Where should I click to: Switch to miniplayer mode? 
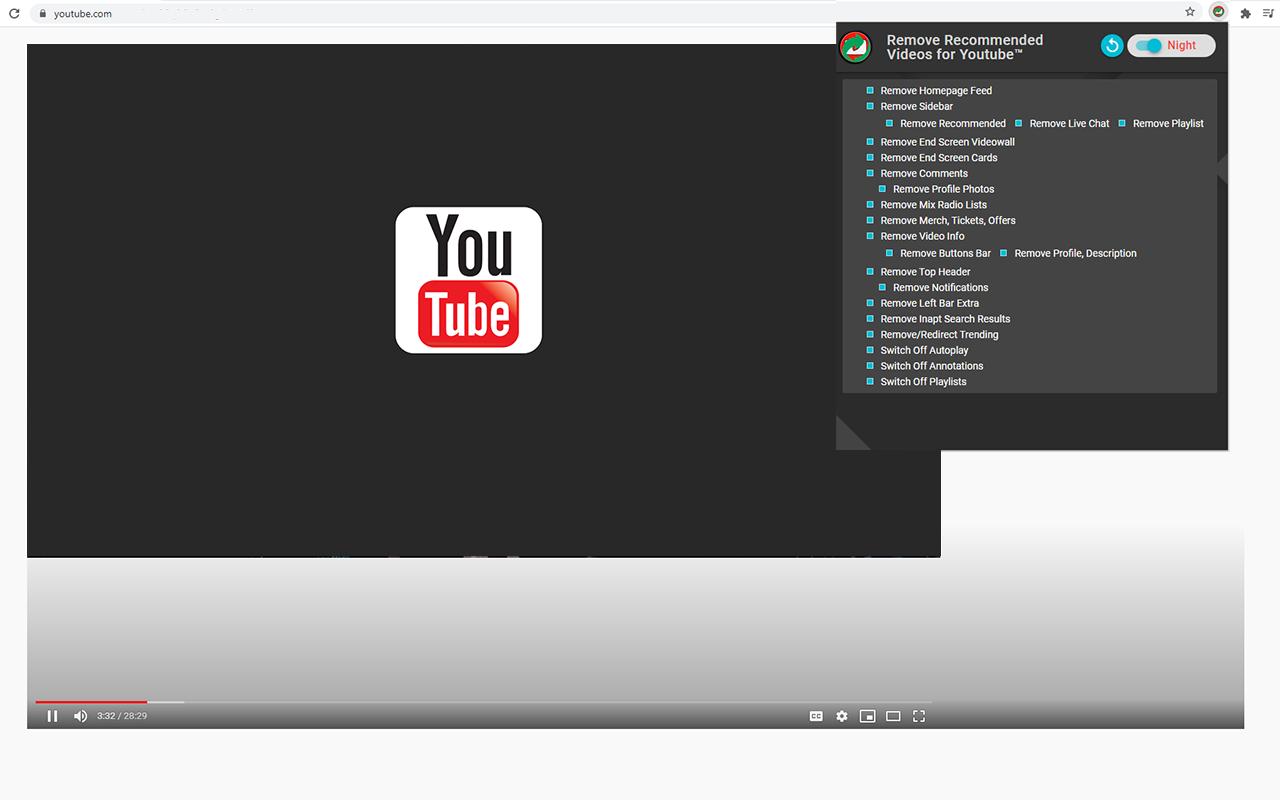[x=868, y=716]
